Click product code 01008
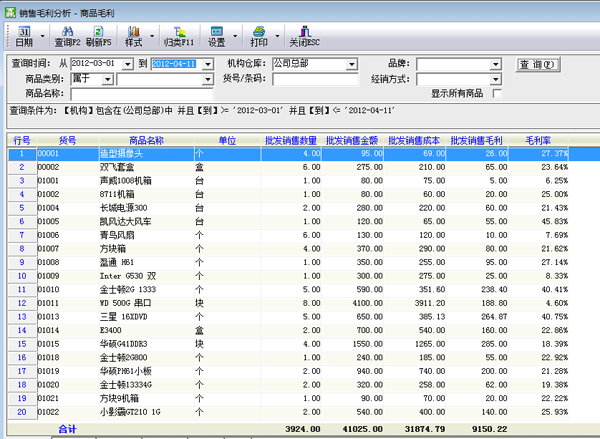600x439 pixels. tap(48, 262)
